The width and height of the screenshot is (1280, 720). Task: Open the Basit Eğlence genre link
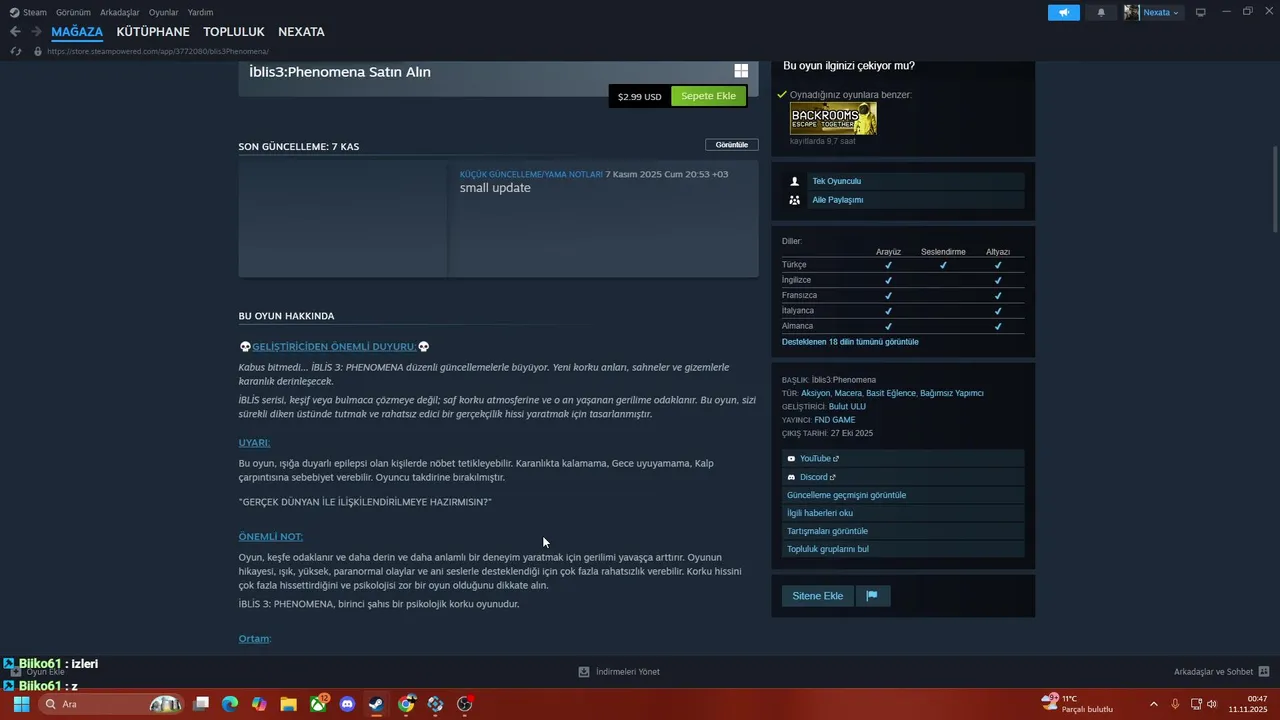[890, 393]
